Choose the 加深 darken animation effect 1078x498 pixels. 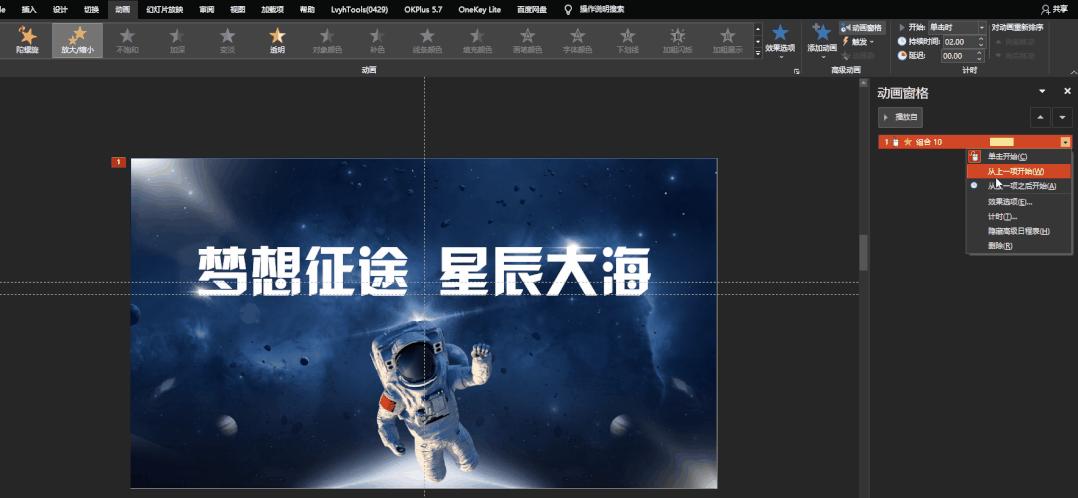[x=177, y=40]
